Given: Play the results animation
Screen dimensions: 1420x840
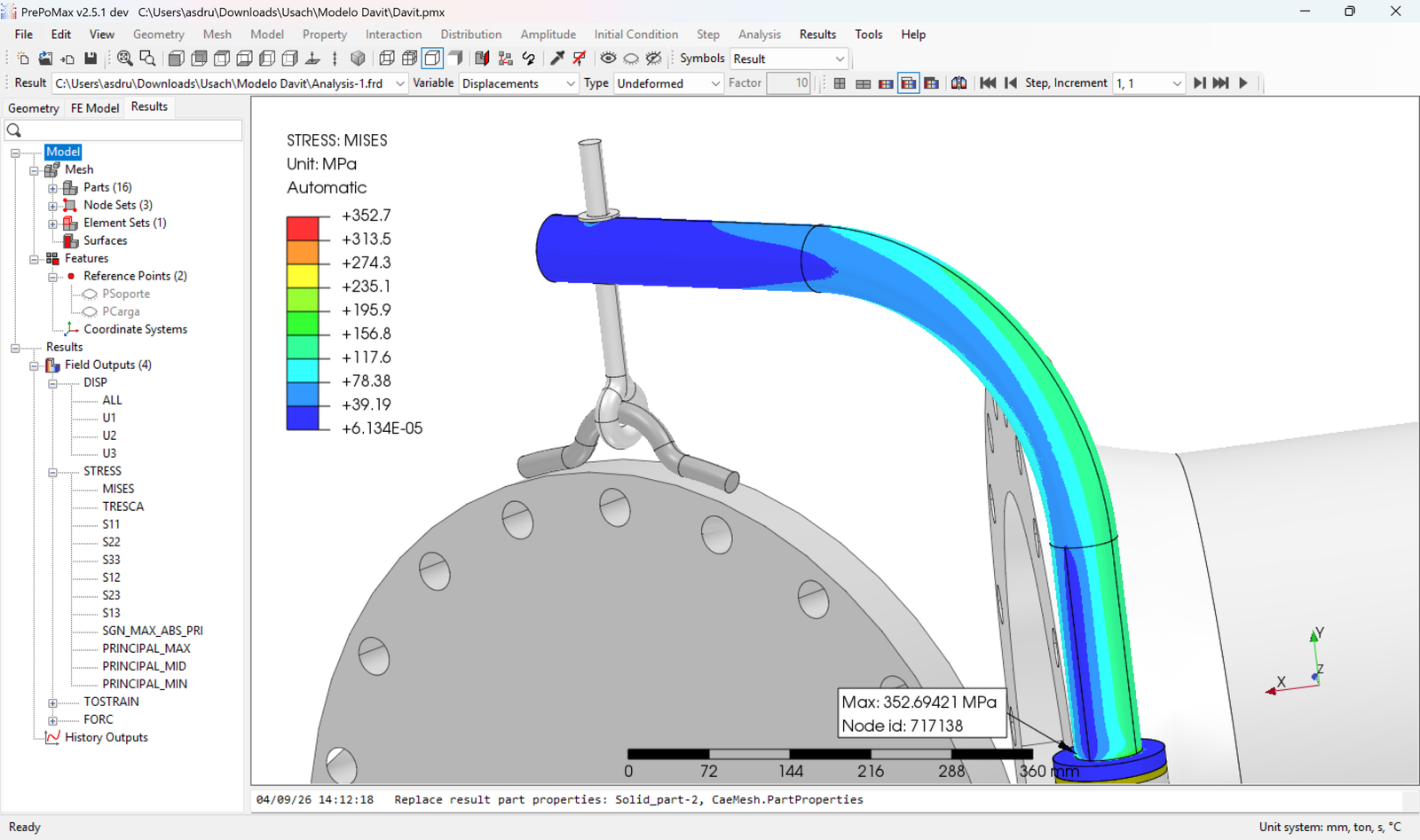Looking at the screenshot, I should [1243, 82].
